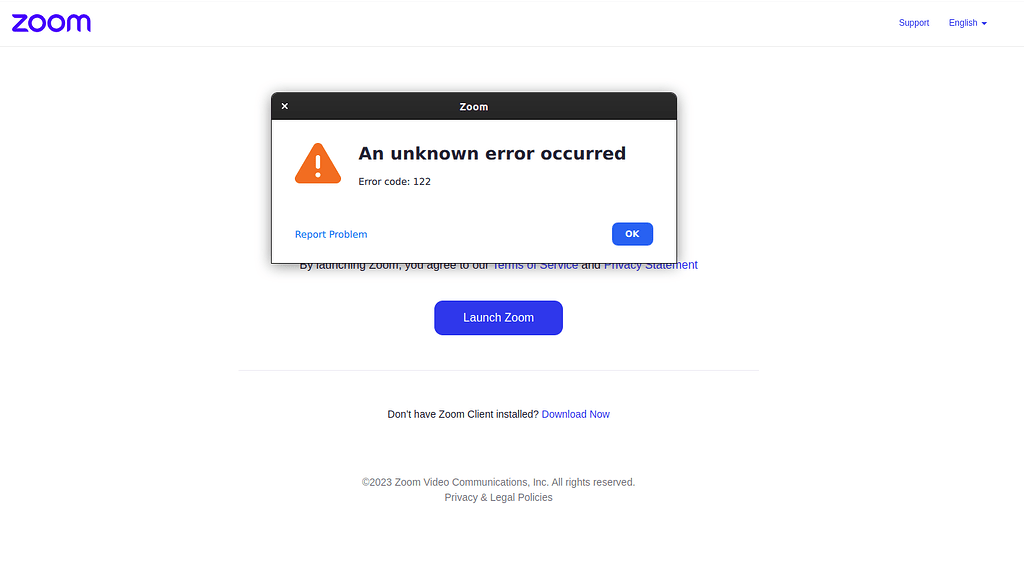This screenshot has height=579, width=1024.
Task: Open the English language dropdown
Action: tap(968, 23)
